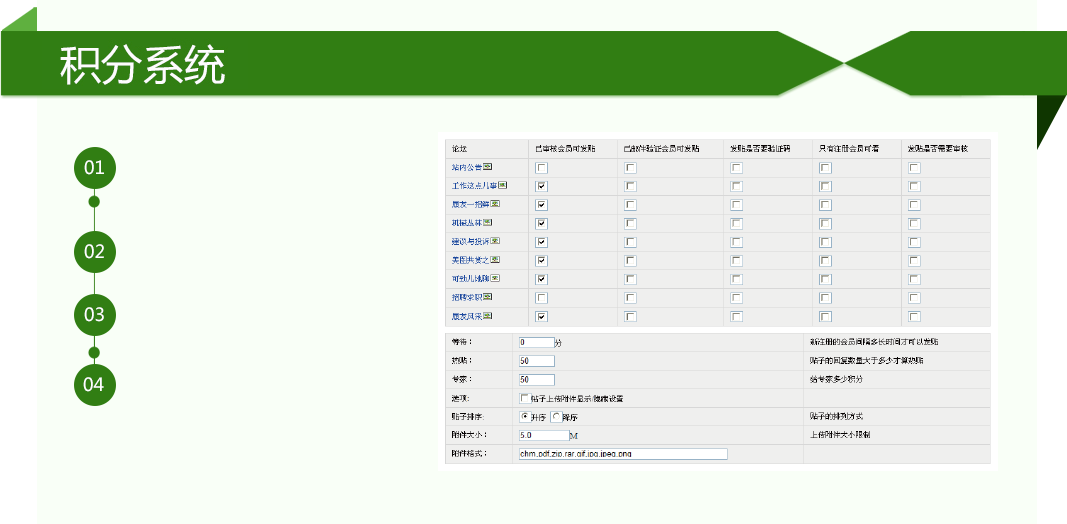Tick the 贴子上传附件显示 option checkbox
The height and width of the screenshot is (524, 1067).
tap(525, 398)
